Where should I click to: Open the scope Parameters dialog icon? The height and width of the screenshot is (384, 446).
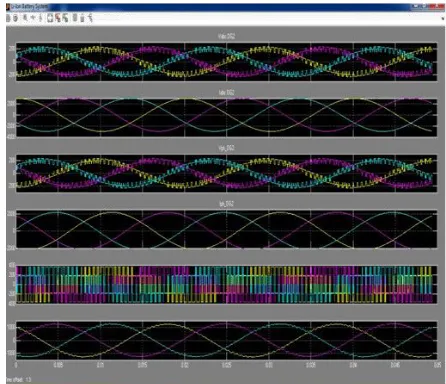tap(15, 18)
